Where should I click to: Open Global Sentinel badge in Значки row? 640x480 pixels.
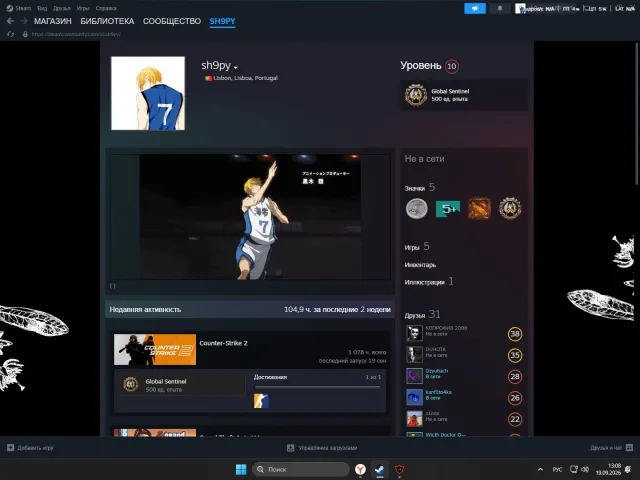coord(510,208)
